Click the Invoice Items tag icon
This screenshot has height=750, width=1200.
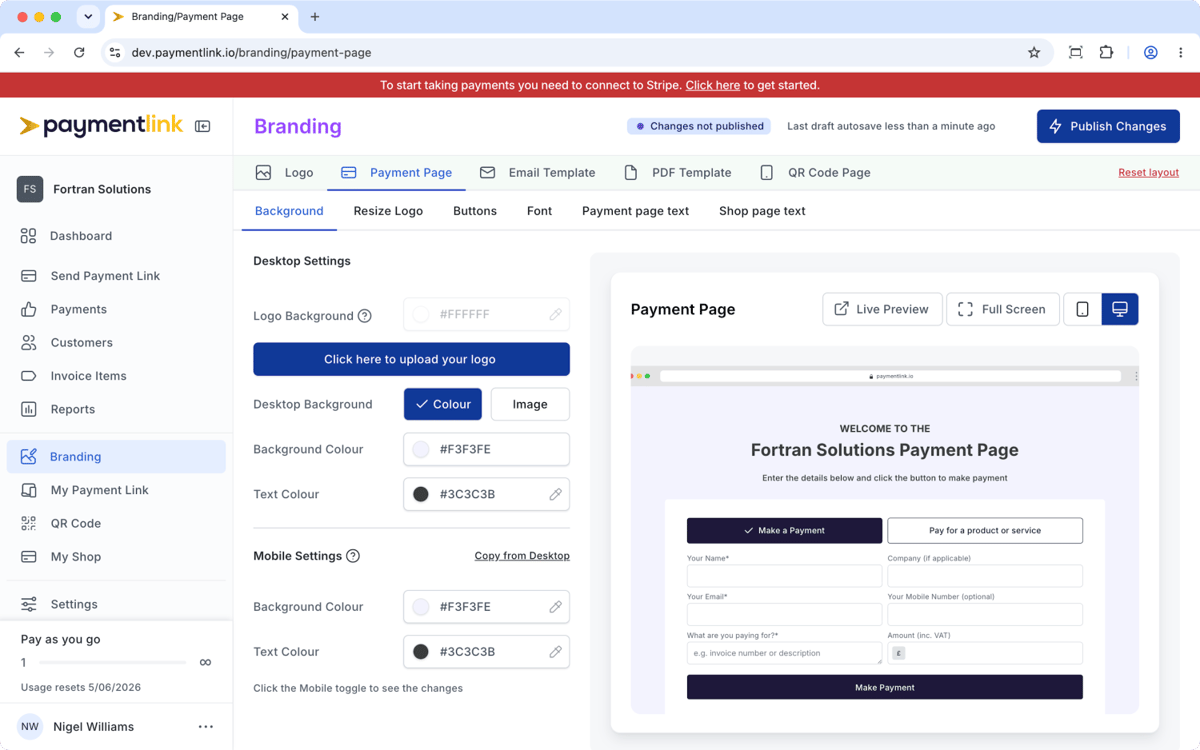click(x=29, y=376)
